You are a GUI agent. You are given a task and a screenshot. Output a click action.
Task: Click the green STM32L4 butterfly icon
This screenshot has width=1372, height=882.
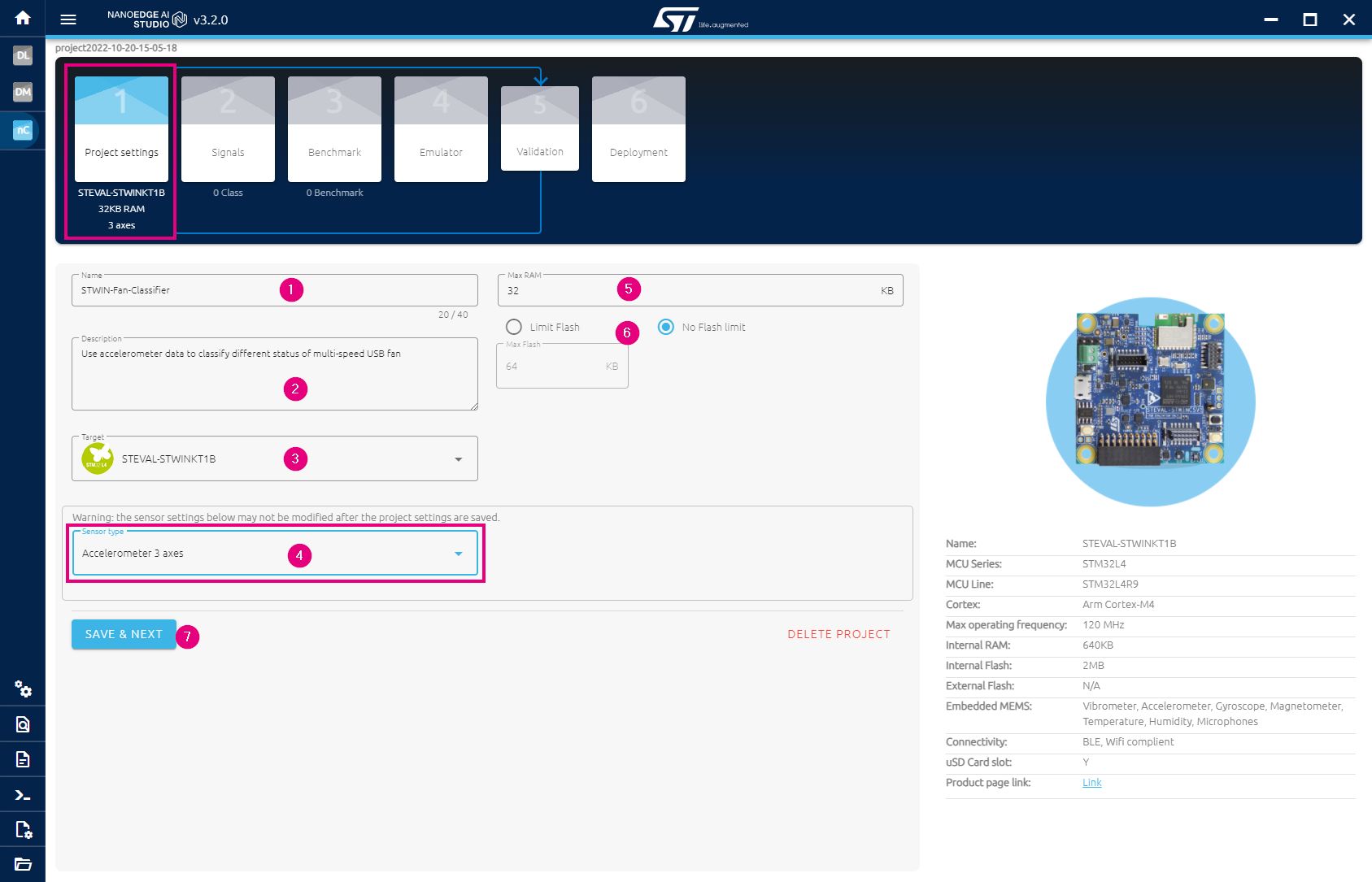98,458
